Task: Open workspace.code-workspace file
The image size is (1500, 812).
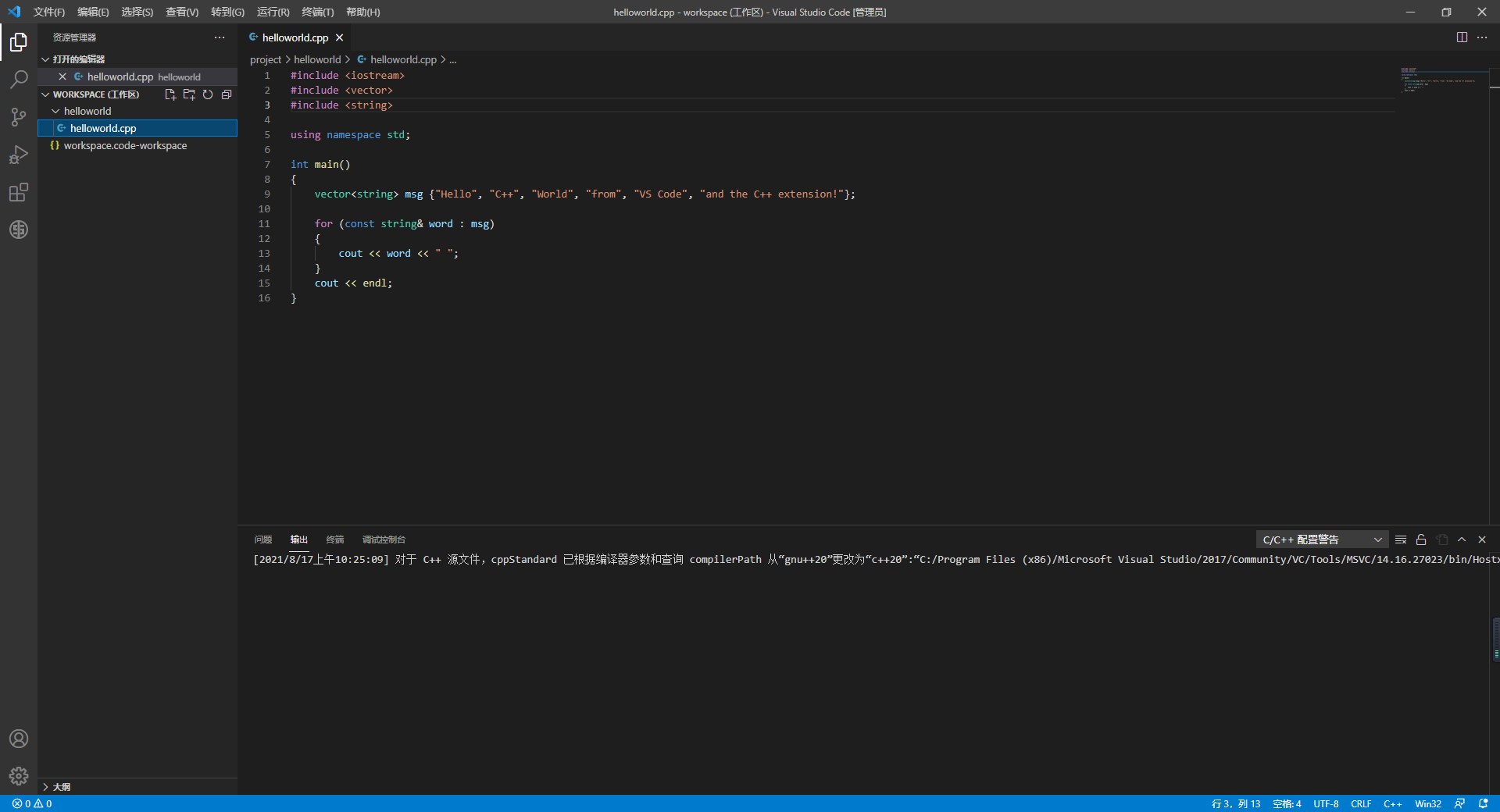Action: (x=137, y=145)
